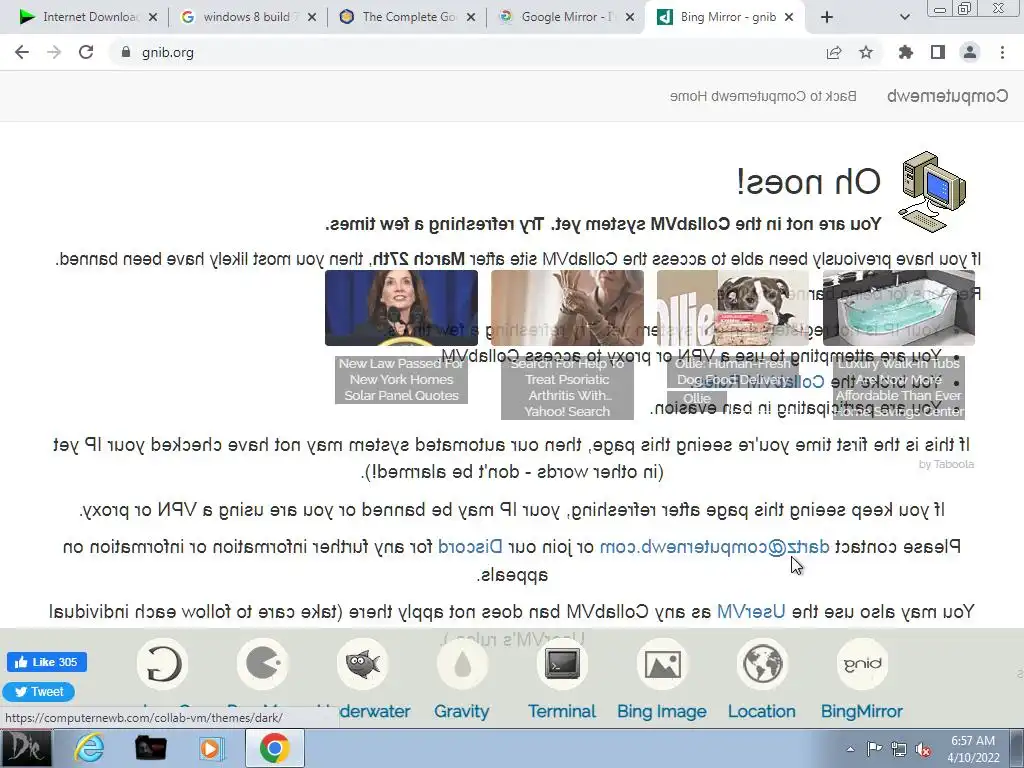Image resolution: width=1024 pixels, height=768 pixels.
Task: Open the dark folder taskbar icon
Action: 150,748
